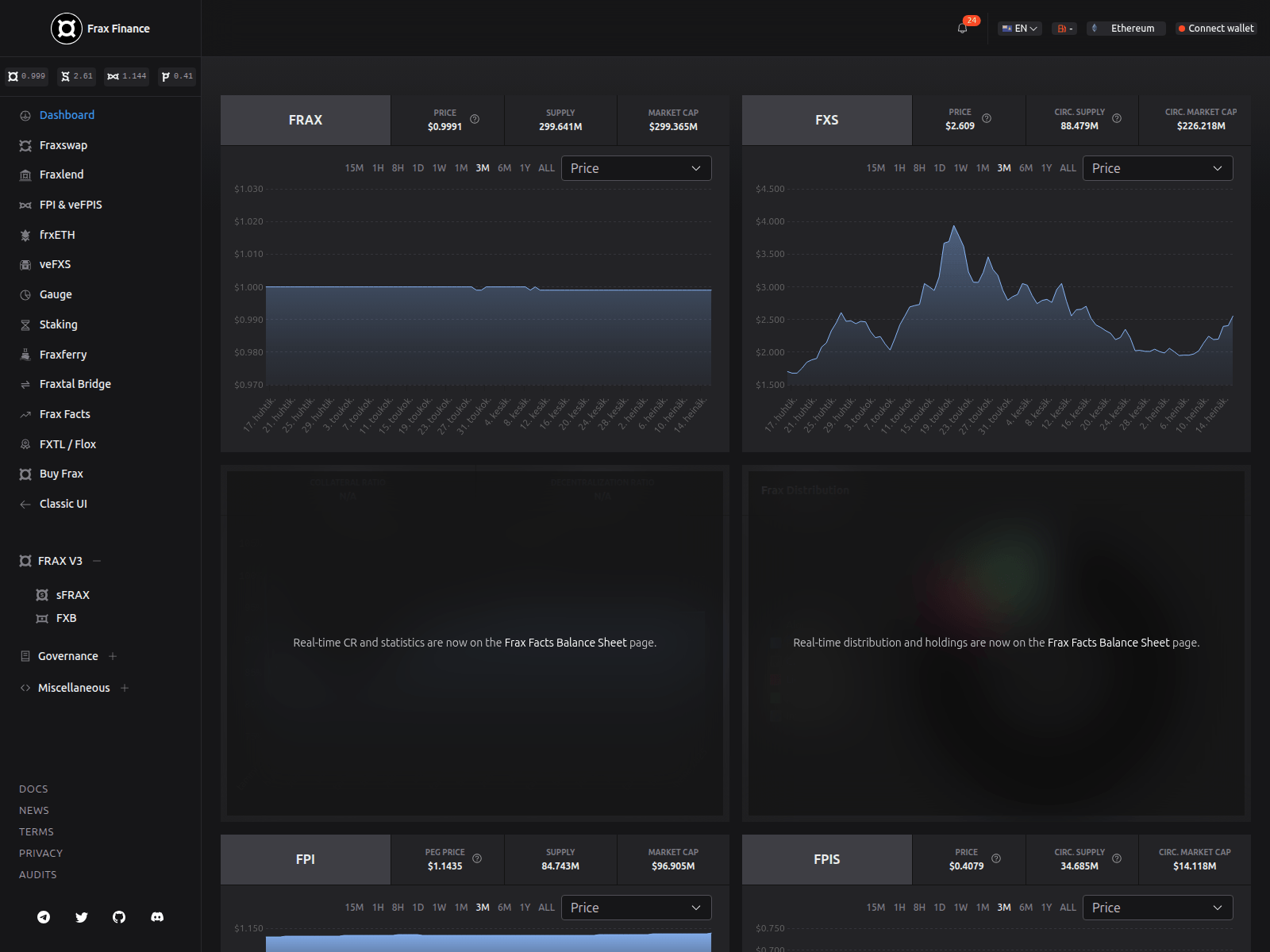Open FXTL / Flox sidebar item
The width and height of the screenshot is (1270, 952).
click(67, 444)
